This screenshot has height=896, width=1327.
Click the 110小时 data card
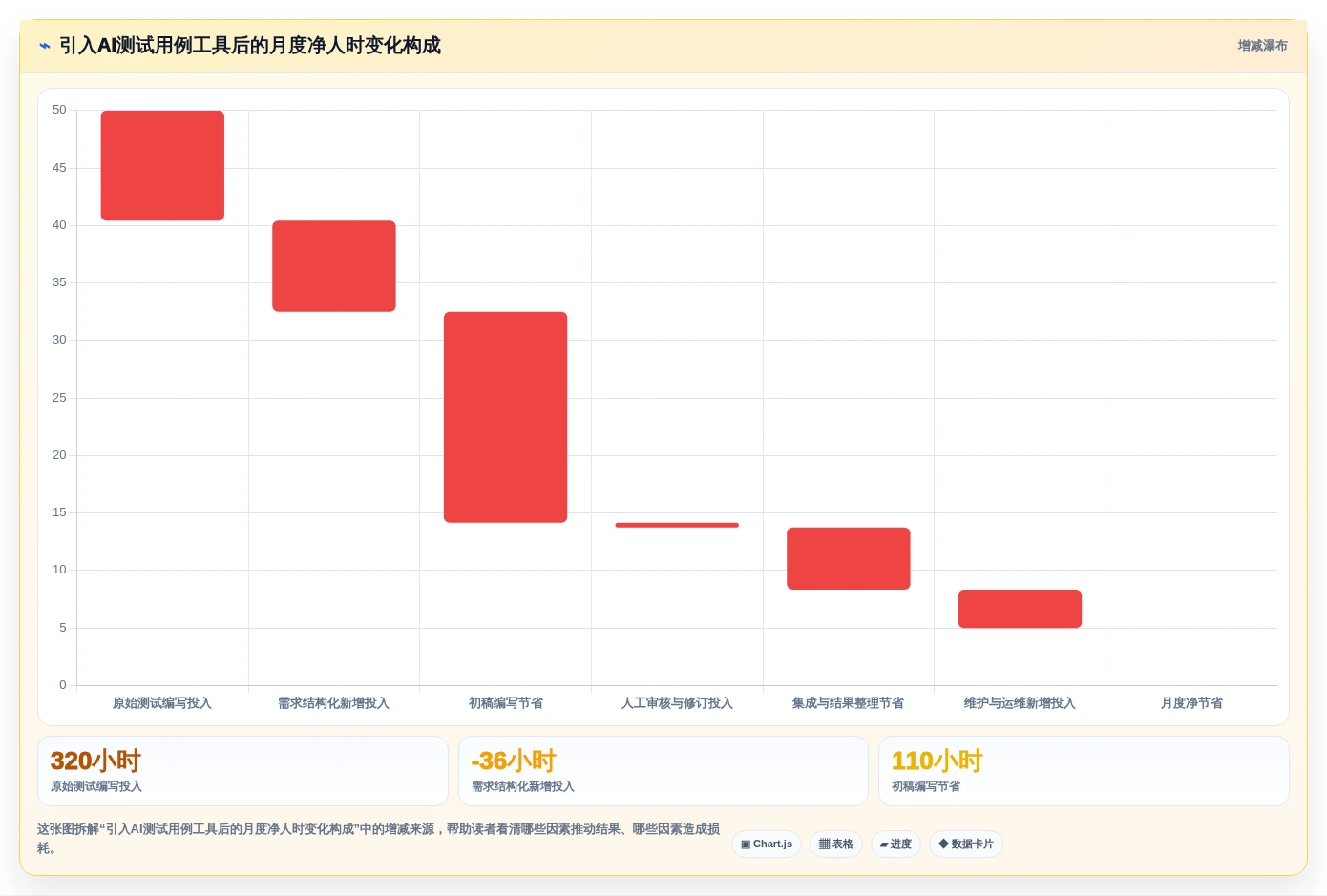[1084, 771]
